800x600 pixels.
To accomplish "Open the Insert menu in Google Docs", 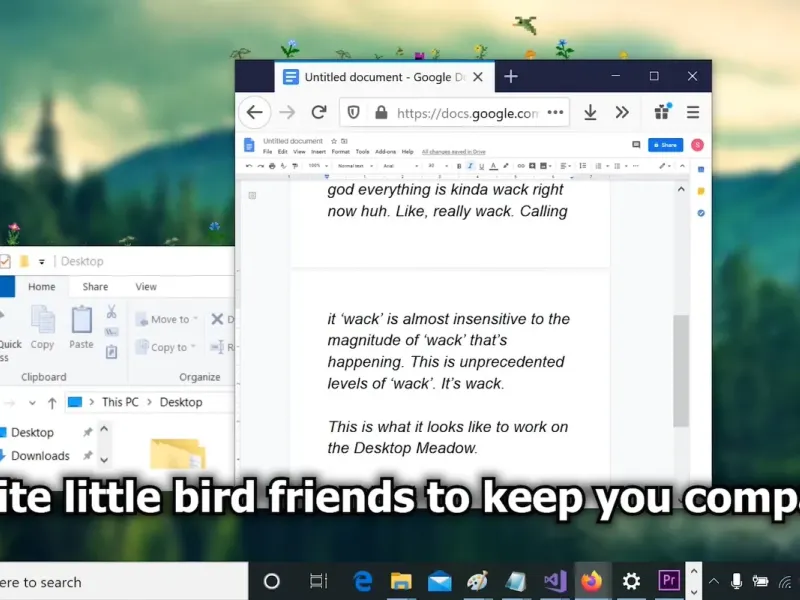I will [318, 152].
